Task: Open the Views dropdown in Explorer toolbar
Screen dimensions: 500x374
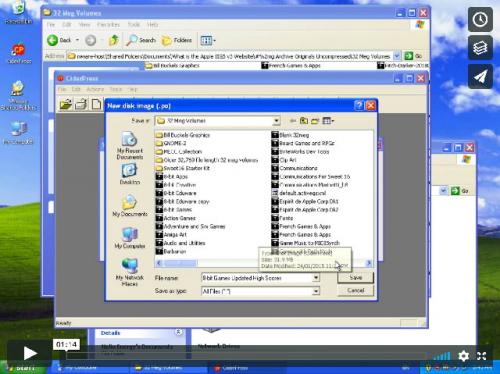Action: 208,41
